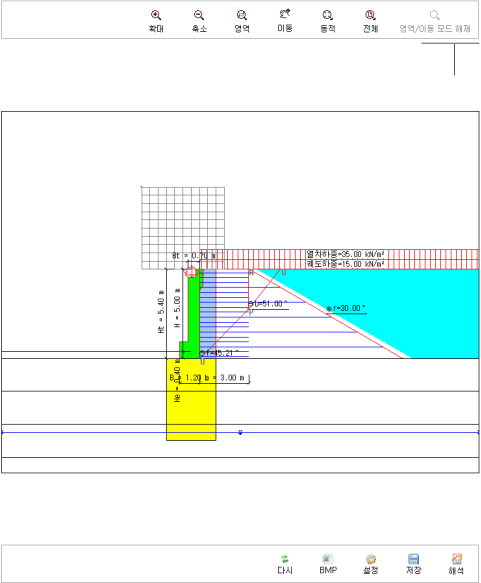Click the 열차하중=35.00 kN/m² load label
The height and width of the screenshot is (583, 481).
pyautogui.click(x=345, y=254)
